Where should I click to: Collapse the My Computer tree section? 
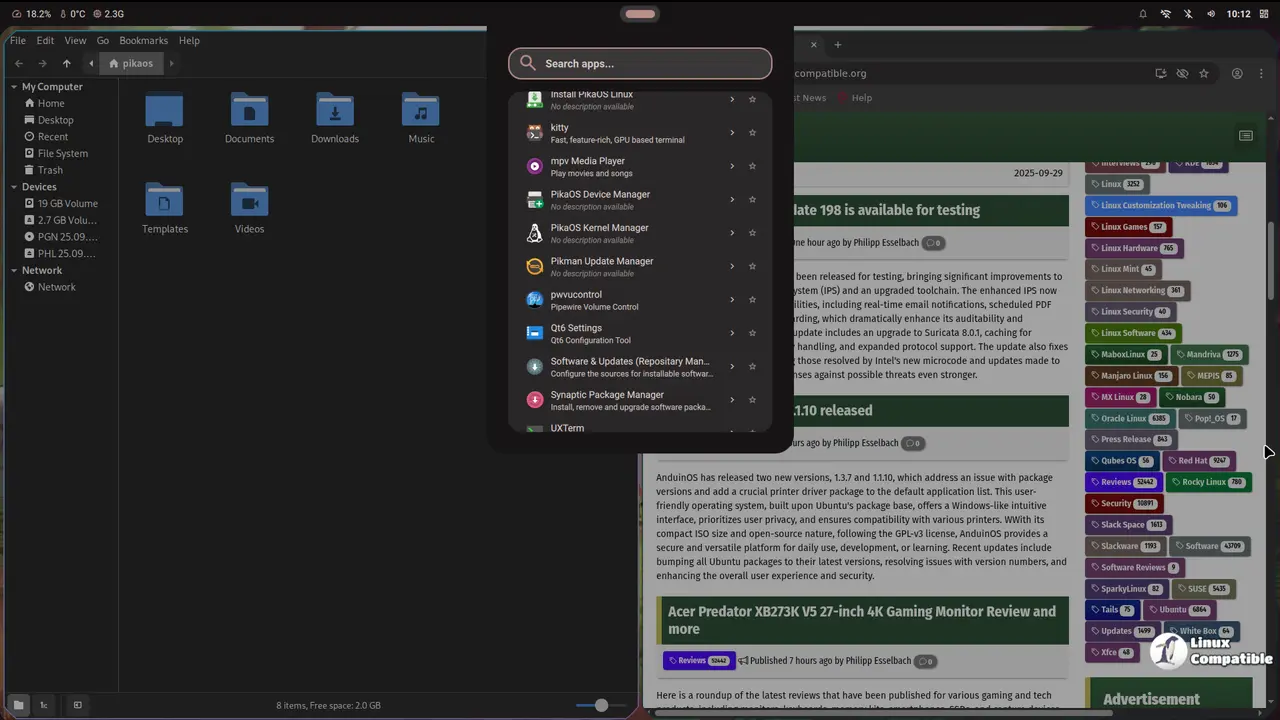pos(15,87)
